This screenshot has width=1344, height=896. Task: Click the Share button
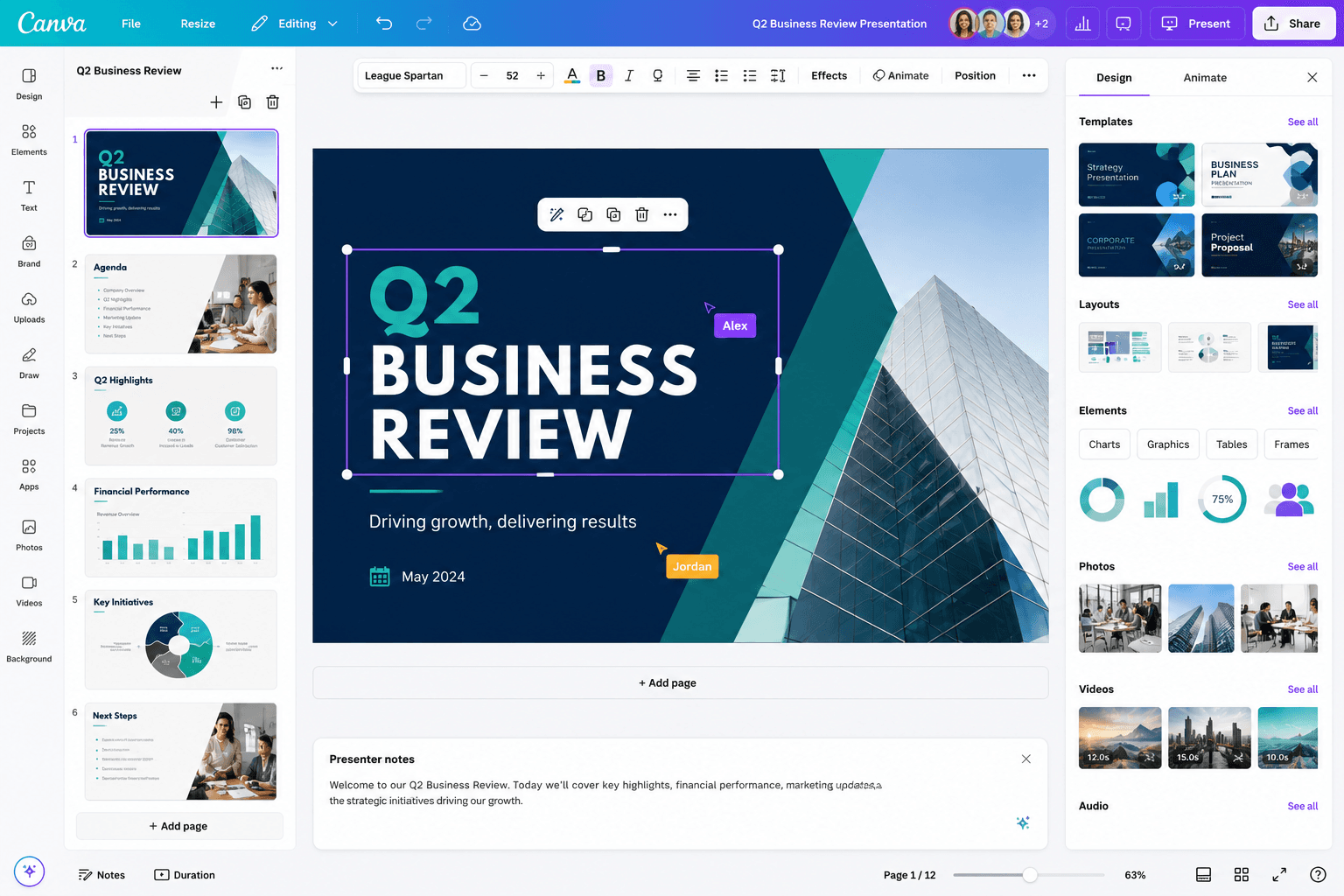[x=1293, y=24]
